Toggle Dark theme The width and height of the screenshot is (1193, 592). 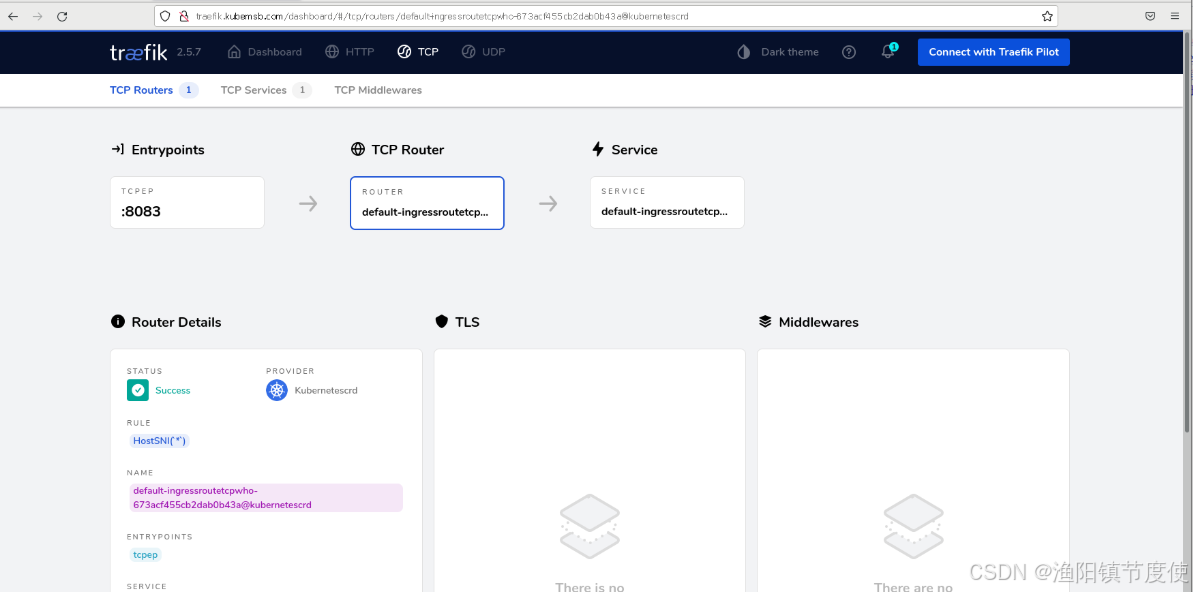coord(778,52)
